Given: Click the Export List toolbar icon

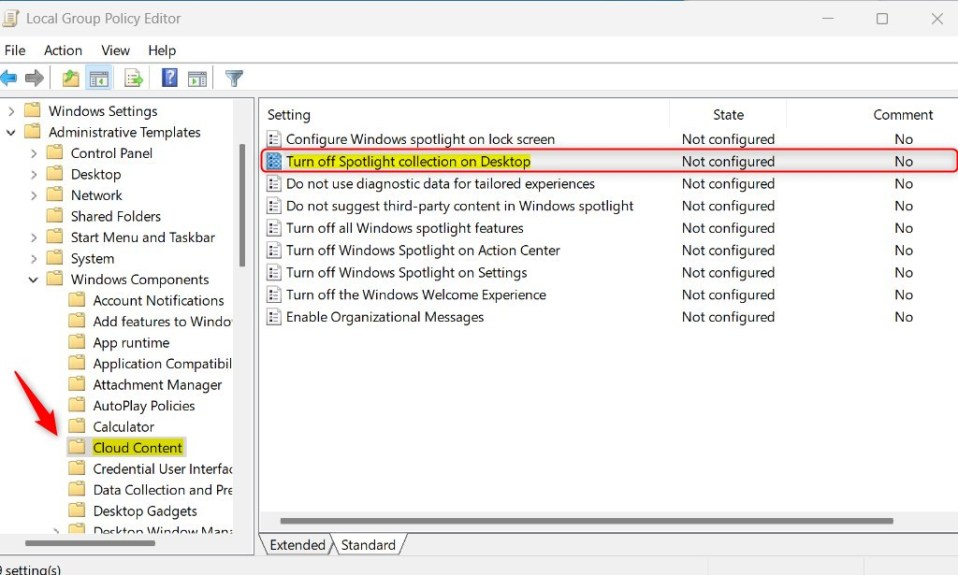Looking at the screenshot, I should 133,78.
